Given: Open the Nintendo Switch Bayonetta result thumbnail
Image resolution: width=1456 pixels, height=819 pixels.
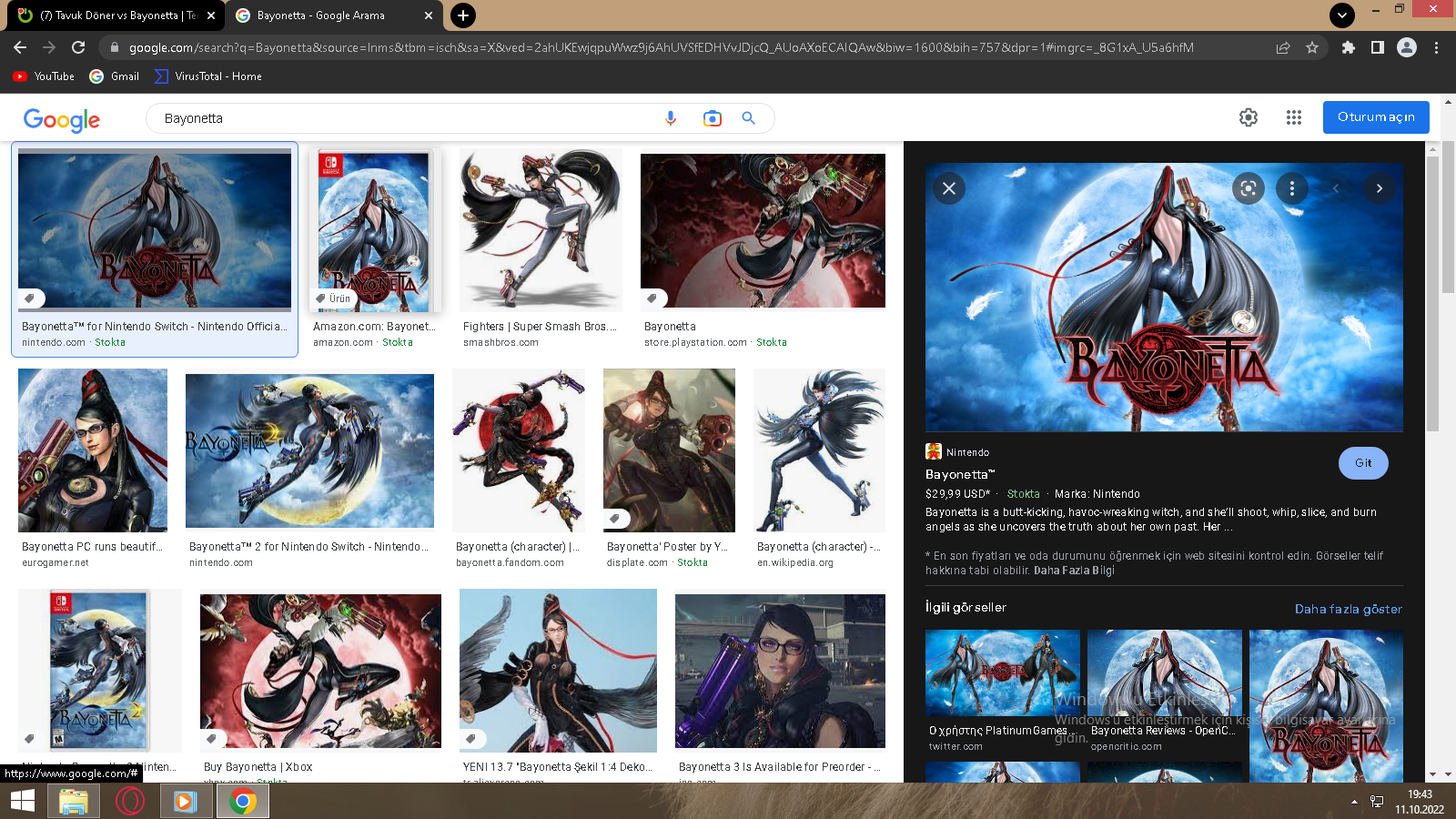Looking at the screenshot, I should click(x=155, y=230).
